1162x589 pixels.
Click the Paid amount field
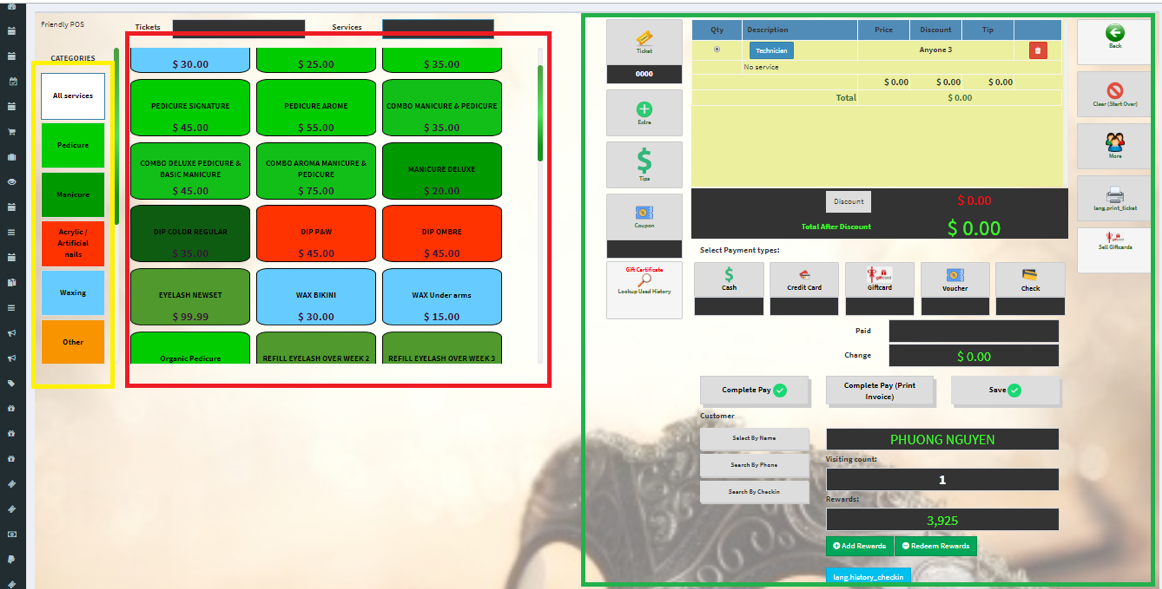tap(974, 331)
